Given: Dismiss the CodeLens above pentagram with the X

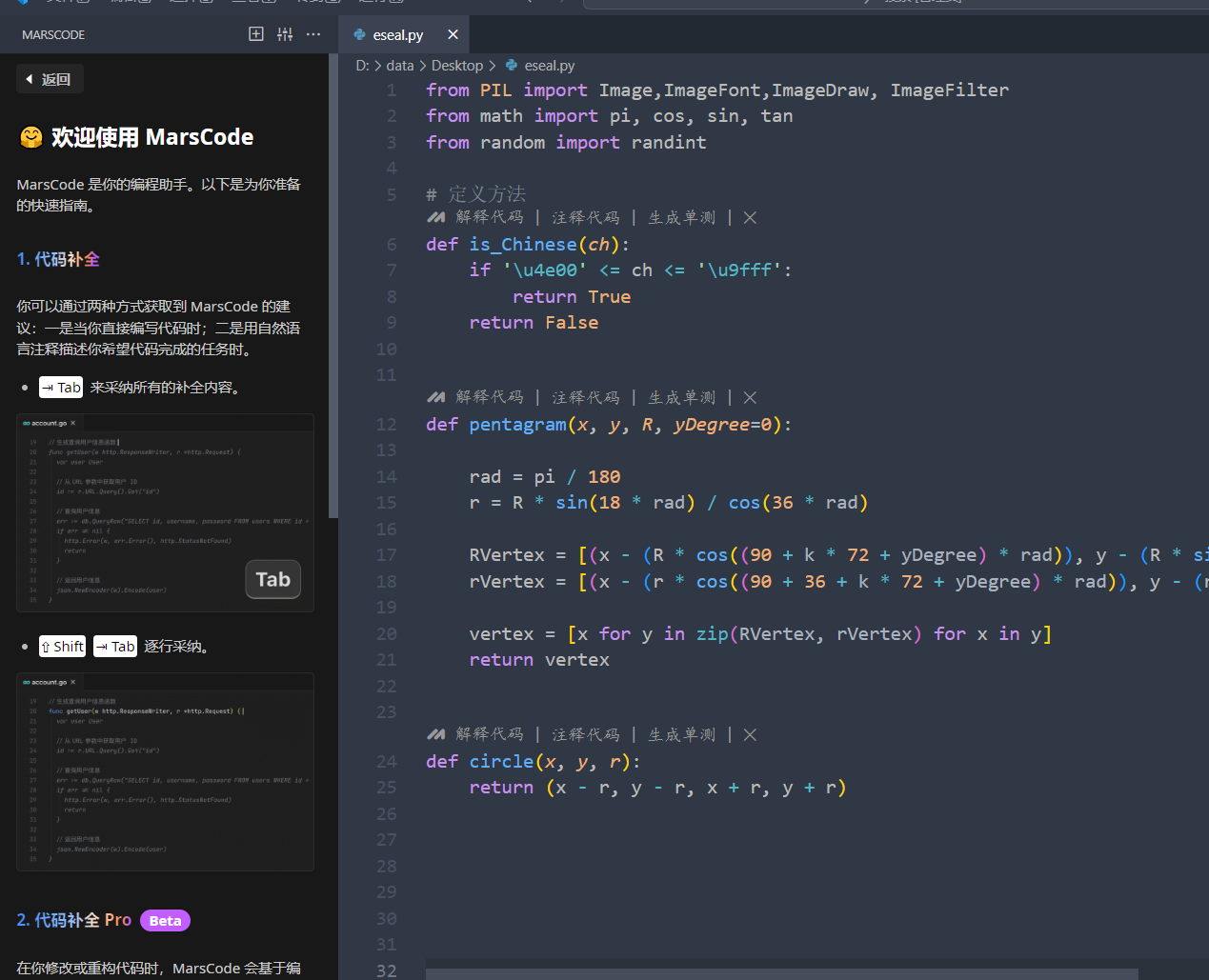Looking at the screenshot, I should [749, 396].
